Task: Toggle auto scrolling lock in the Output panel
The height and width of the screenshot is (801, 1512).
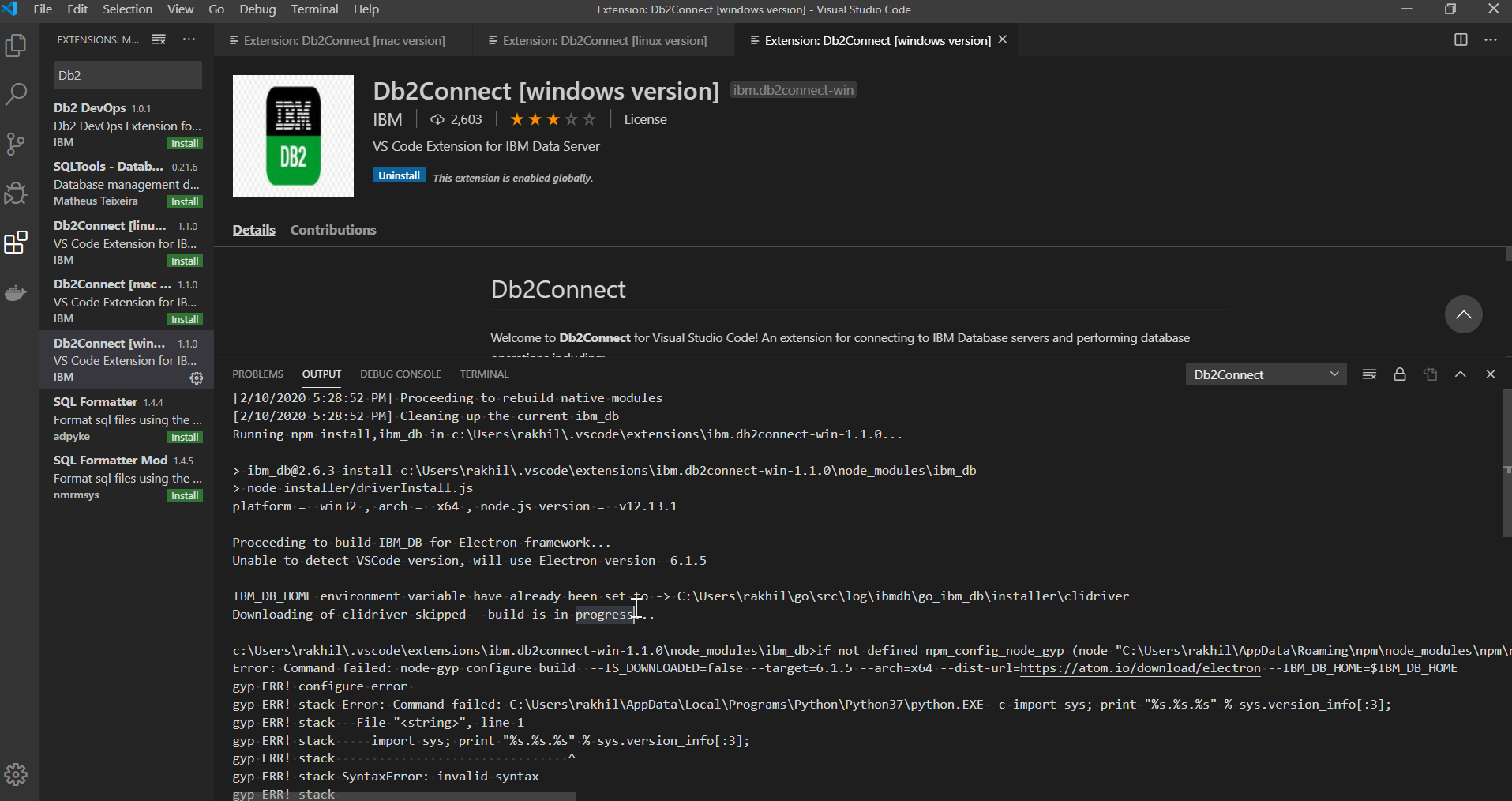Action: 1399,374
